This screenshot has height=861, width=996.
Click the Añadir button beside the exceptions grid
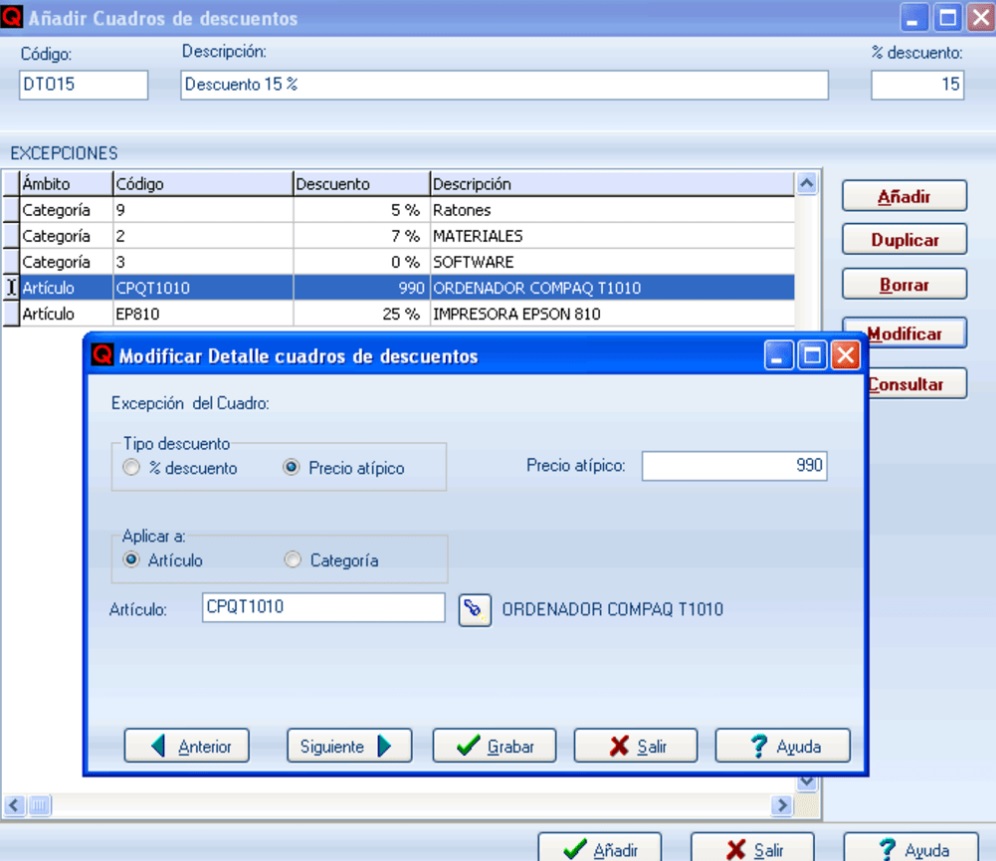tap(903, 195)
